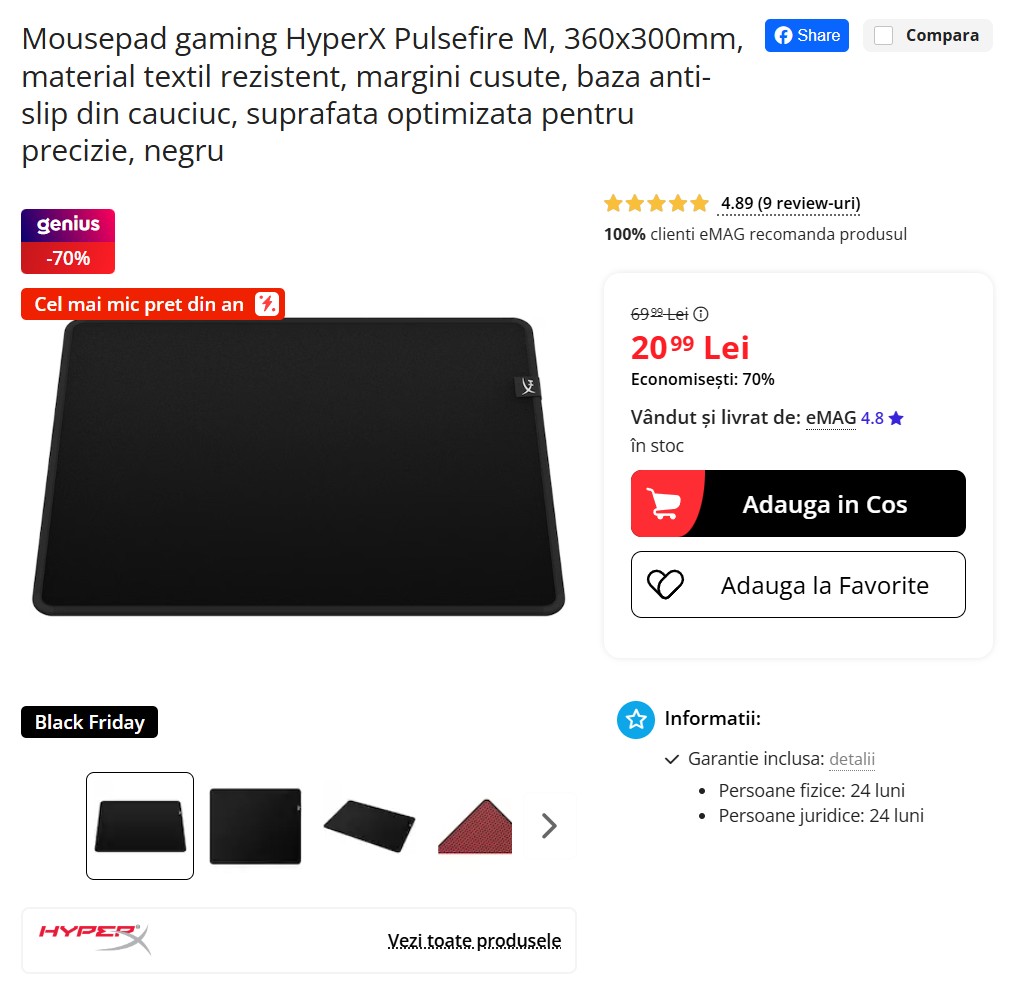The height and width of the screenshot is (983, 1021).
Task: Click the red shopping cart icon
Action: tap(664, 504)
